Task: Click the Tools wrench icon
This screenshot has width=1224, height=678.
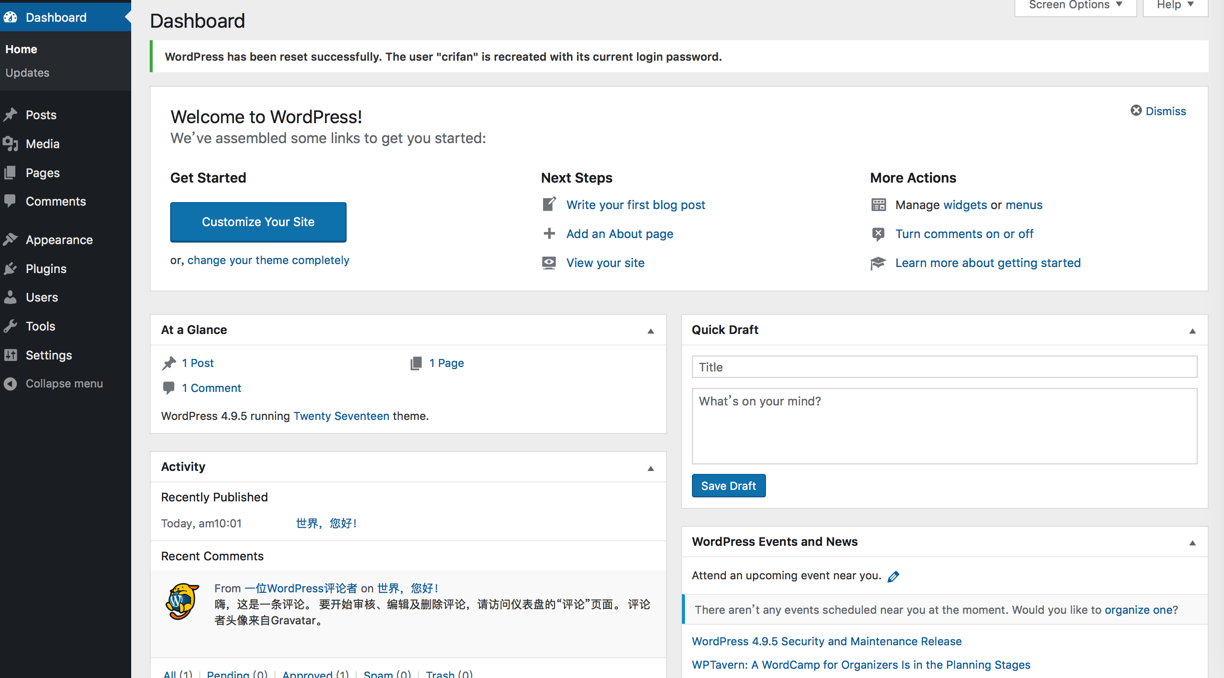Action: pos(11,326)
